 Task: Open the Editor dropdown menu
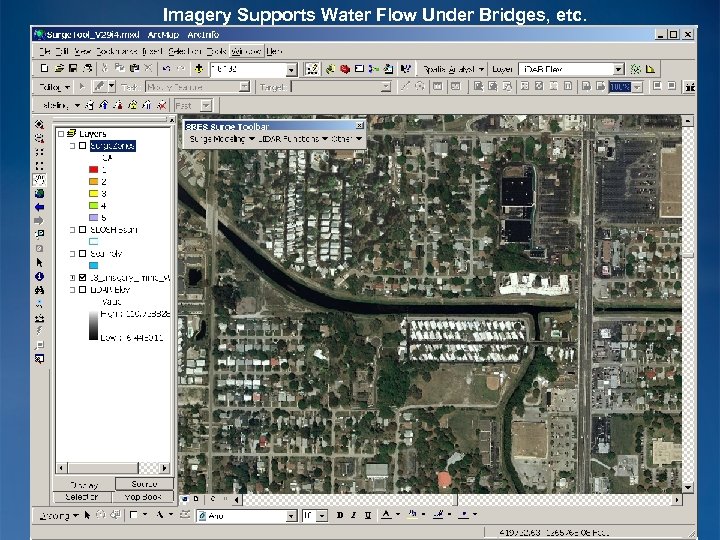pyautogui.click(x=55, y=87)
